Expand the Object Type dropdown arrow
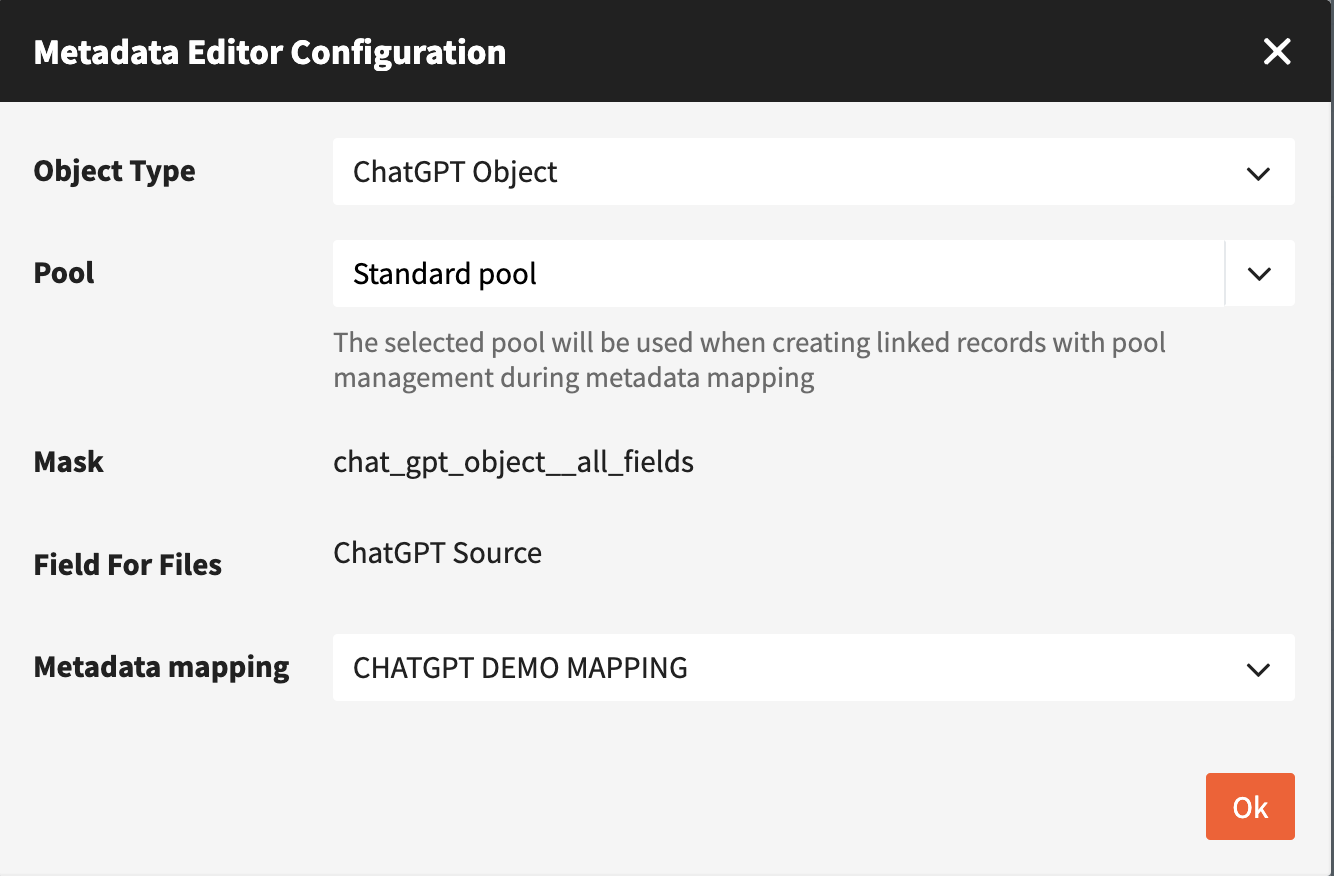Image resolution: width=1334 pixels, height=876 pixels. point(1258,173)
